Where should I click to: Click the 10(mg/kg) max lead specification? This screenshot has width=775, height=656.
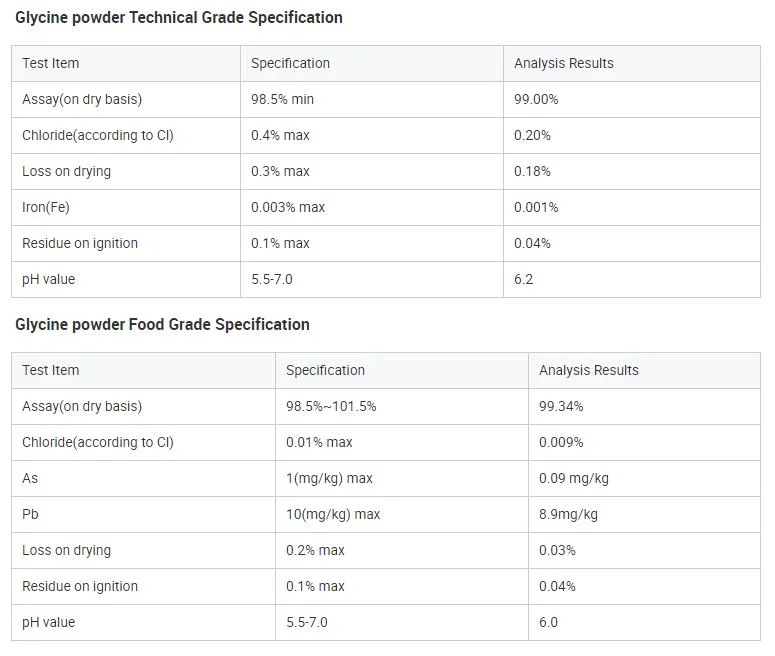point(333,515)
